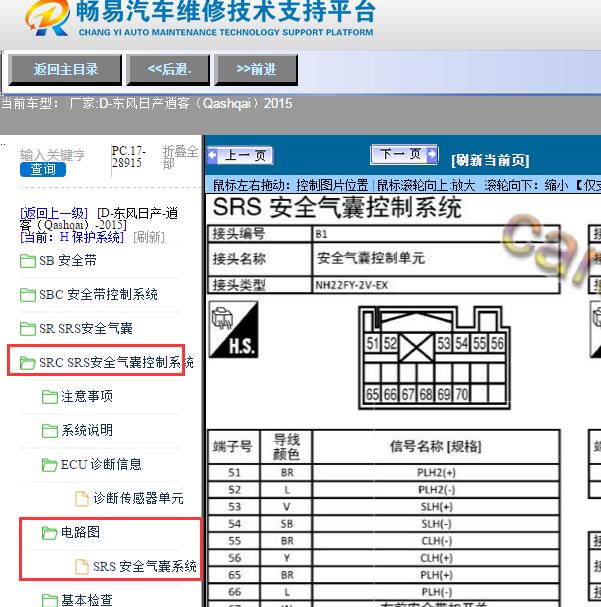Open the SB 安全带 tree item
601x607 pixels.
[68, 261]
